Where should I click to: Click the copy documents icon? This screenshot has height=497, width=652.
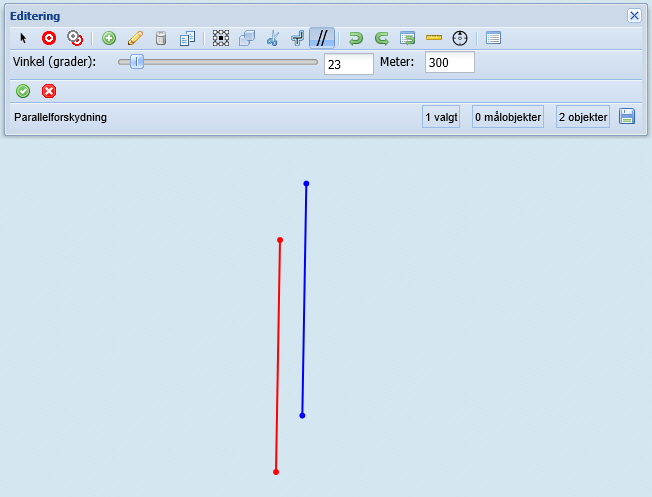click(186, 38)
